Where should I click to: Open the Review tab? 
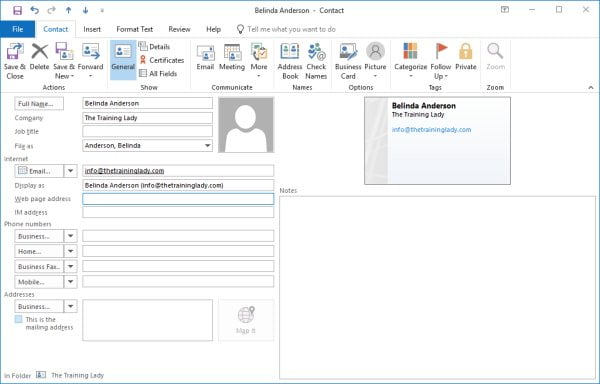pyautogui.click(x=179, y=29)
